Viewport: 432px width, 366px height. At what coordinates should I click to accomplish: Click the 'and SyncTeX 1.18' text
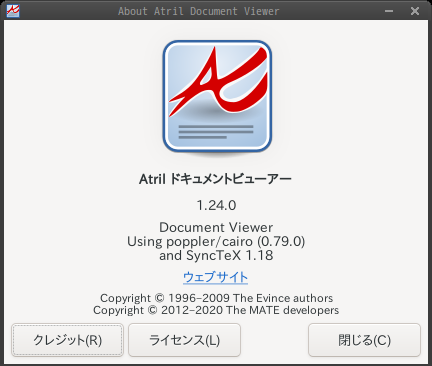coord(216,256)
